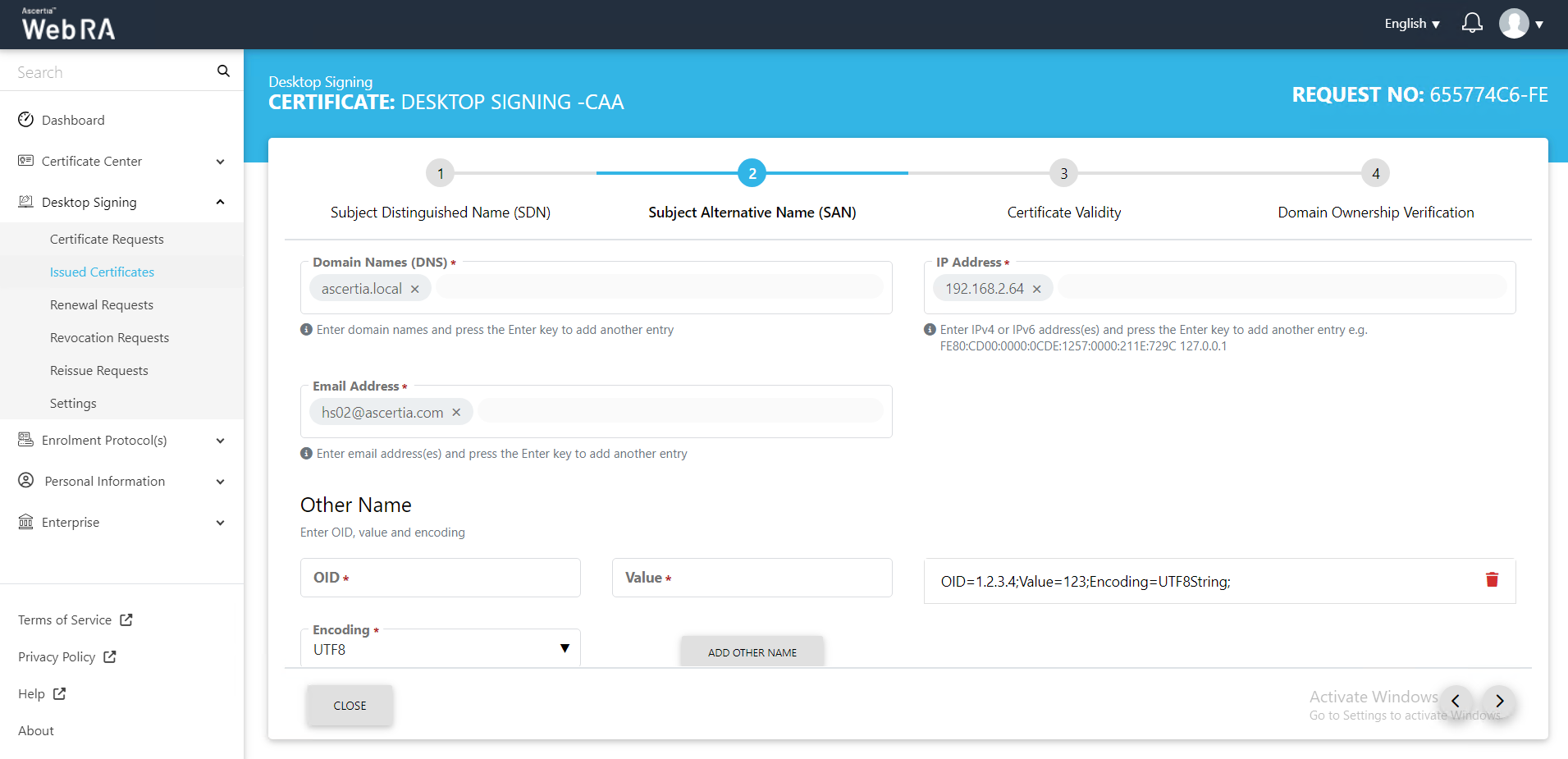
Task: Click into the OID input field
Action: point(441,578)
